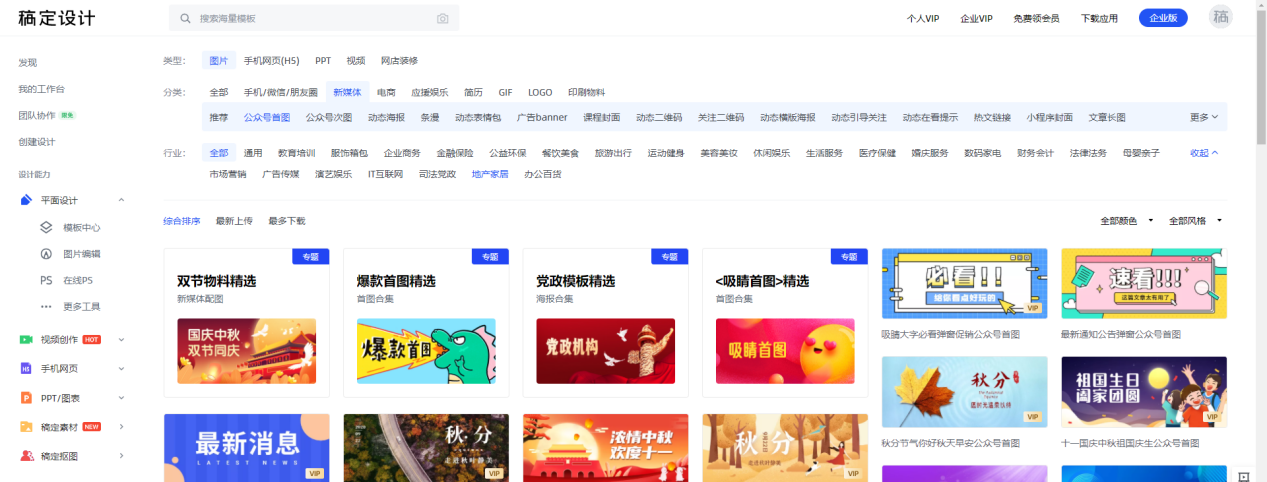The image size is (1267, 482).
Task: Click the 手机网页 H5 icon
Action: point(26,368)
